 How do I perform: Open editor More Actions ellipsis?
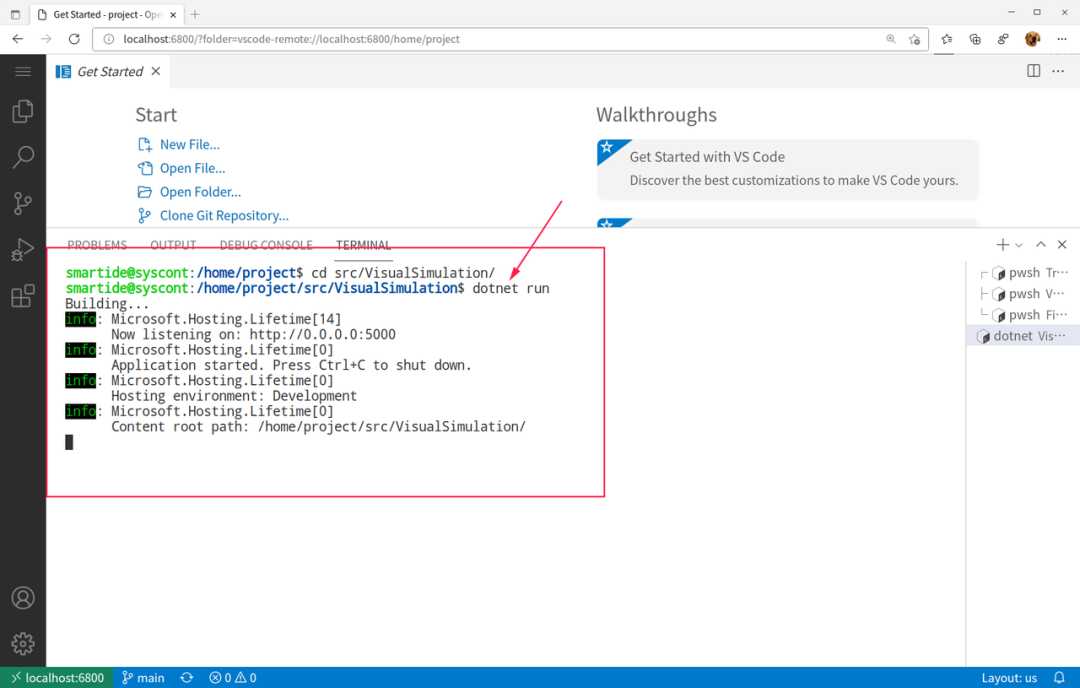tap(1058, 71)
